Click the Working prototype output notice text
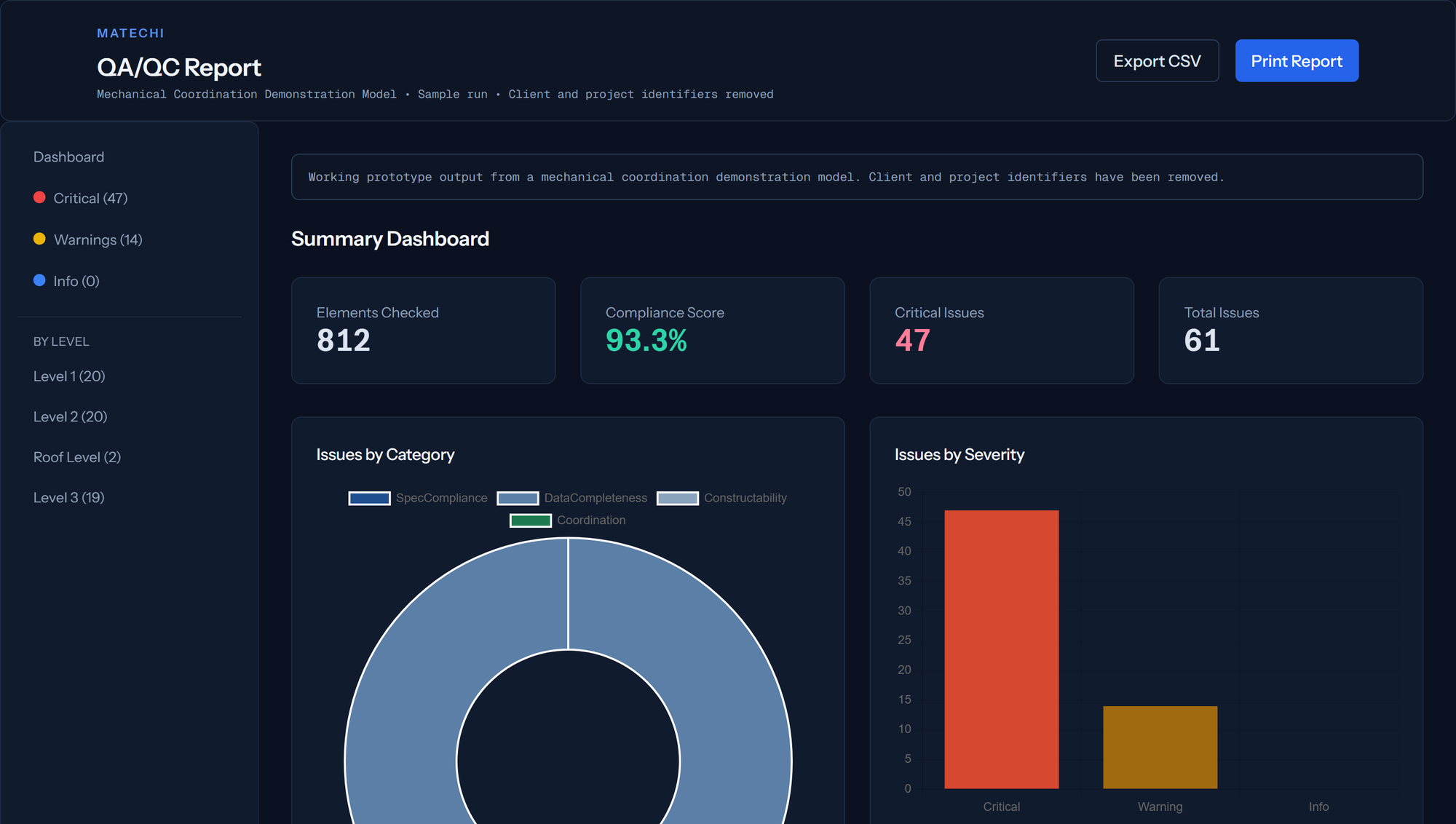 (766, 177)
